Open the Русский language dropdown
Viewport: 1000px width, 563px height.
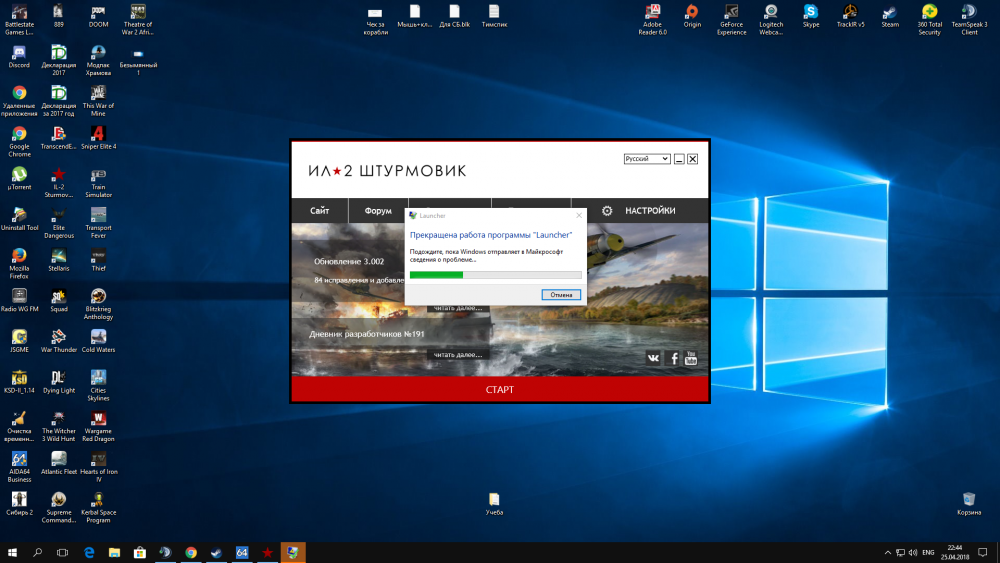[646, 159]
